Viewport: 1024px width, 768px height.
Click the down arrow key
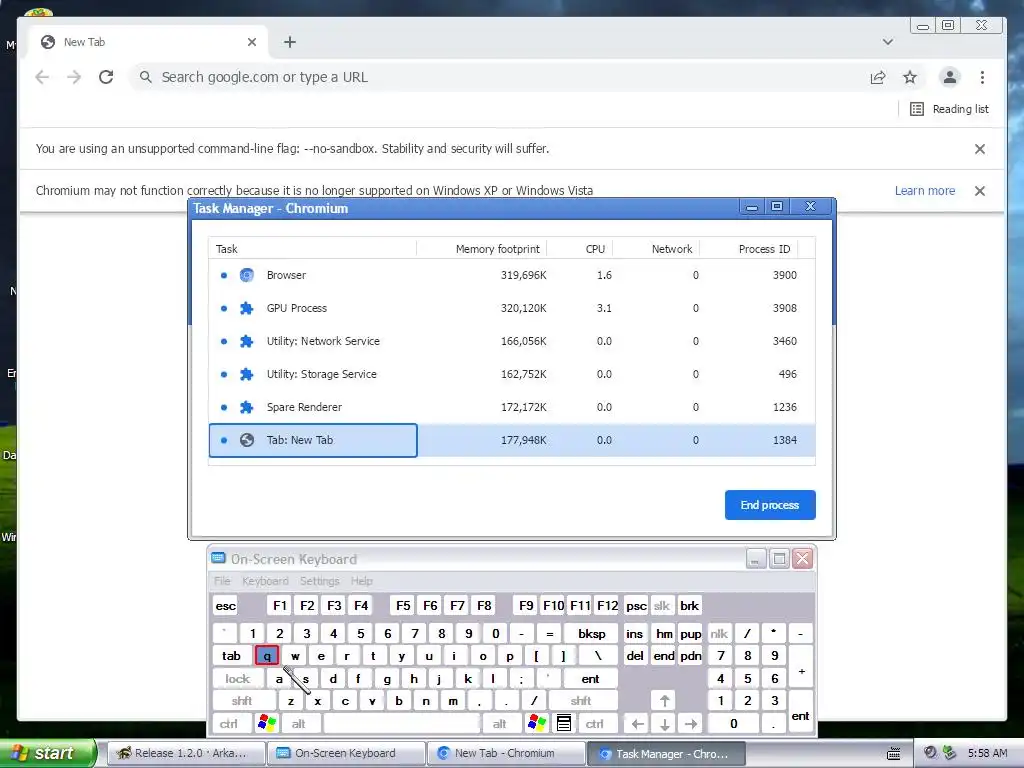(664, 724)
